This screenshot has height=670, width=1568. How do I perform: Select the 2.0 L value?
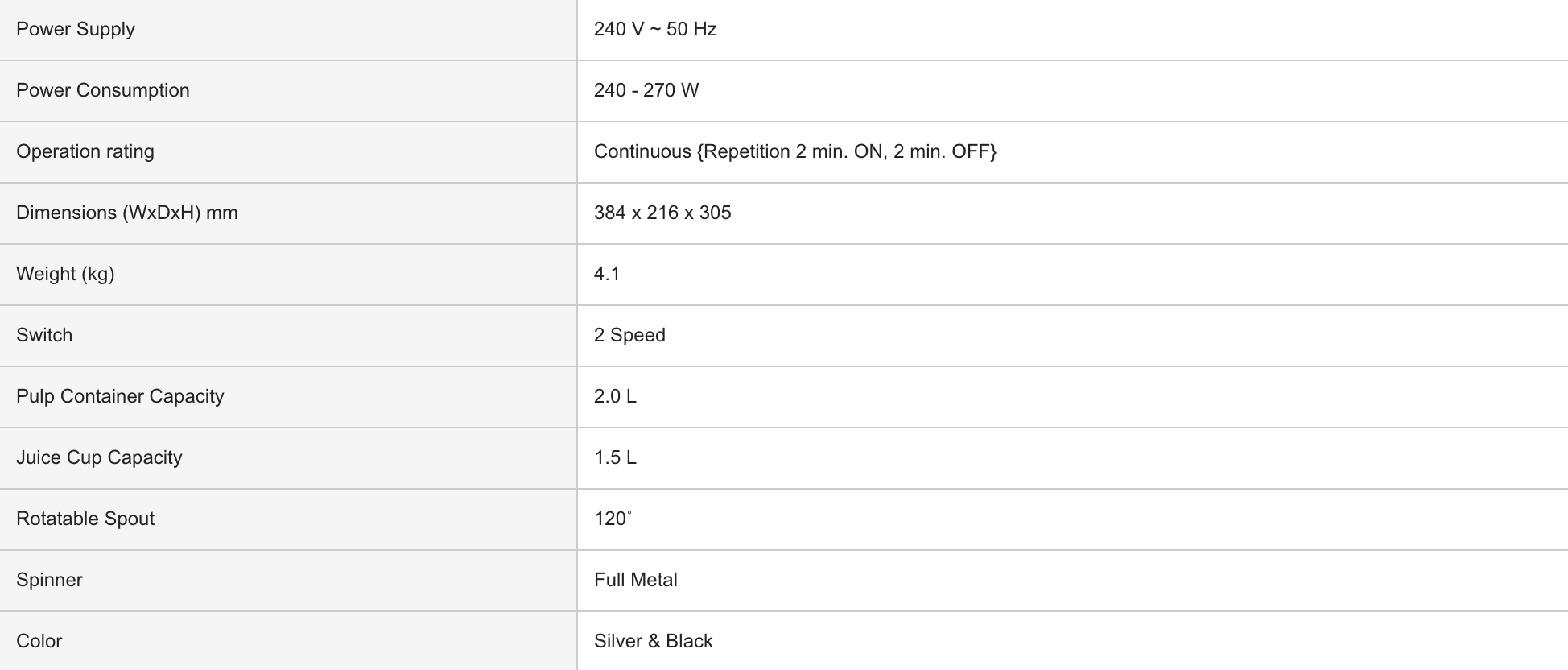point(615,396)
